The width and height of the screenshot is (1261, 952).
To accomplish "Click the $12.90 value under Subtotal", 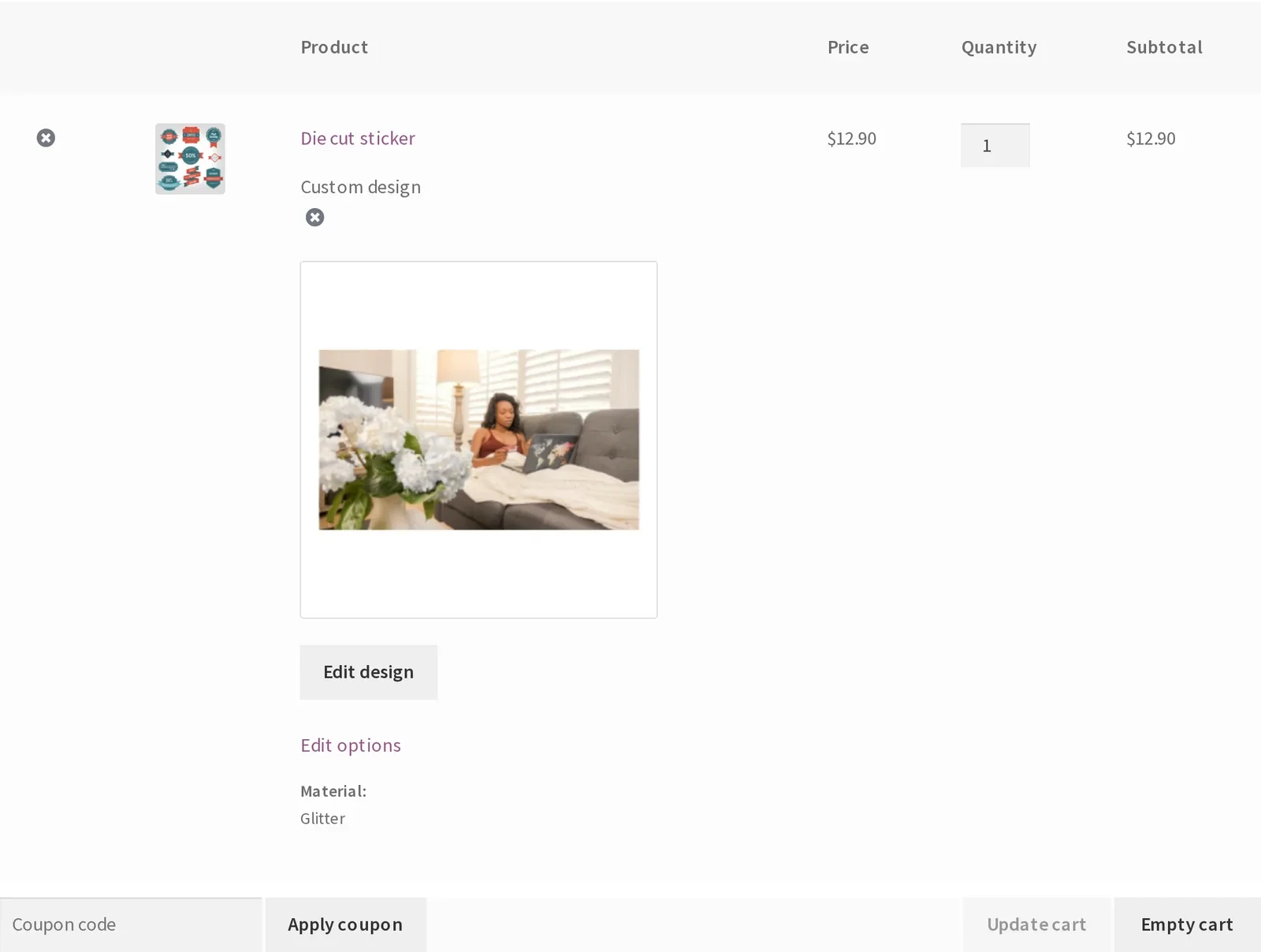I will [1151, 139].
